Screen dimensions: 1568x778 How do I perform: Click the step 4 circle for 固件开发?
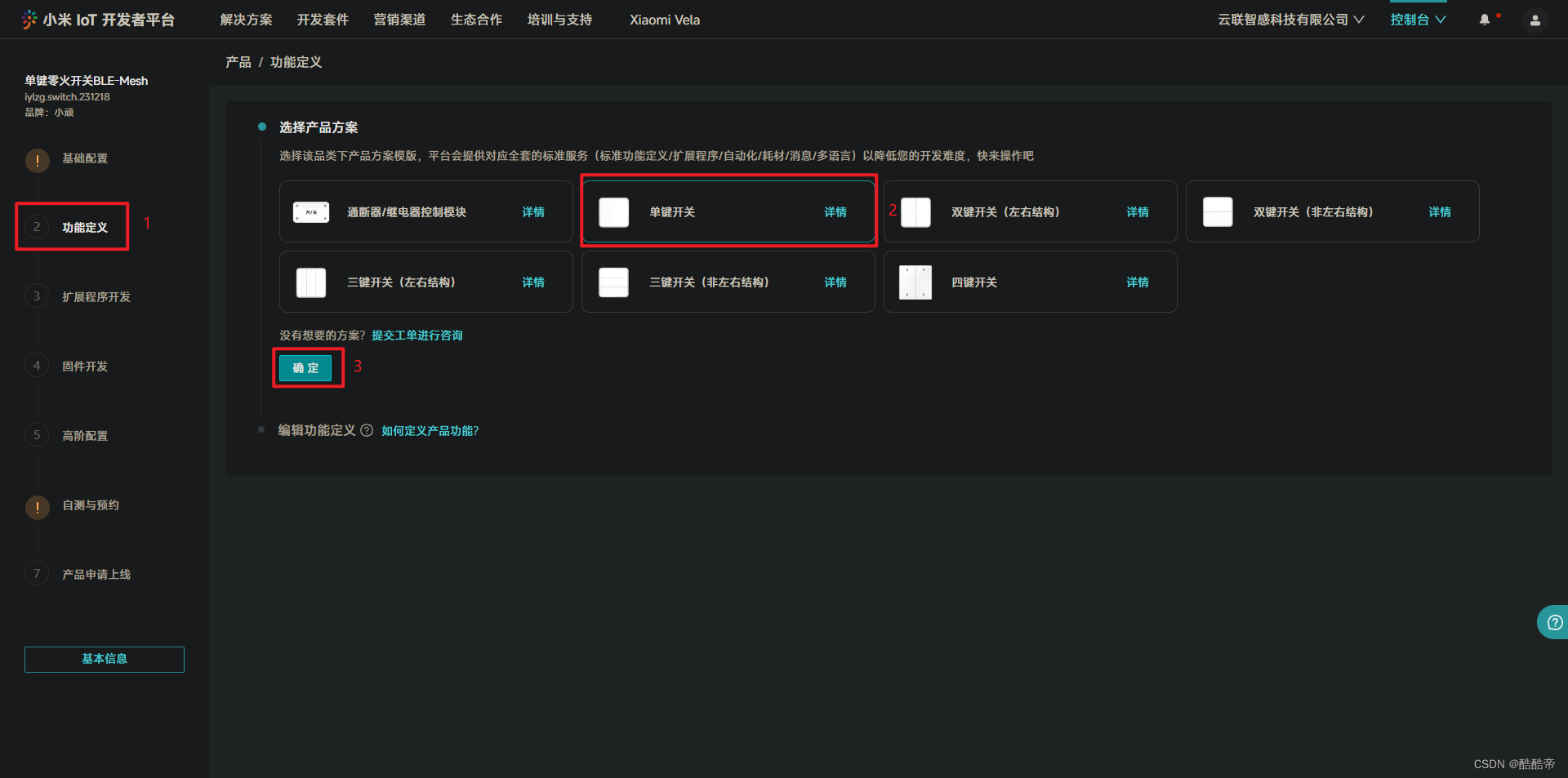click(37, 366)
